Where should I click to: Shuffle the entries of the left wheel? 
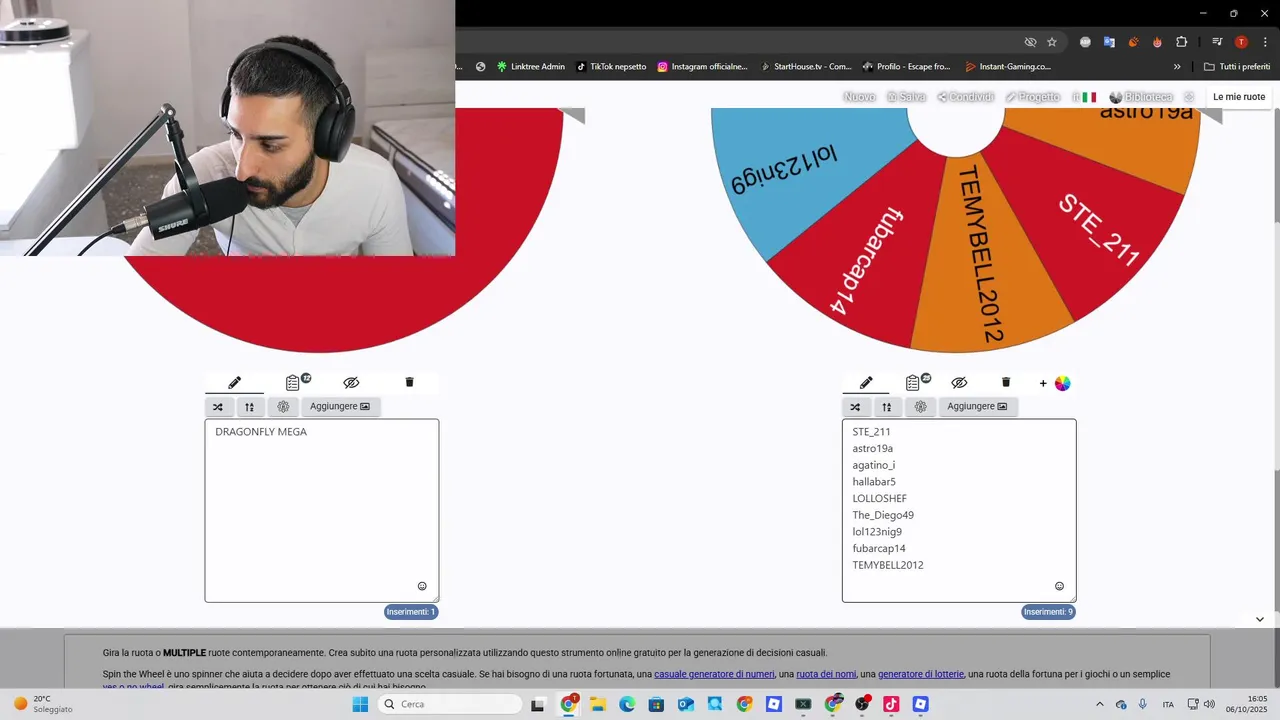click(218, 407)
